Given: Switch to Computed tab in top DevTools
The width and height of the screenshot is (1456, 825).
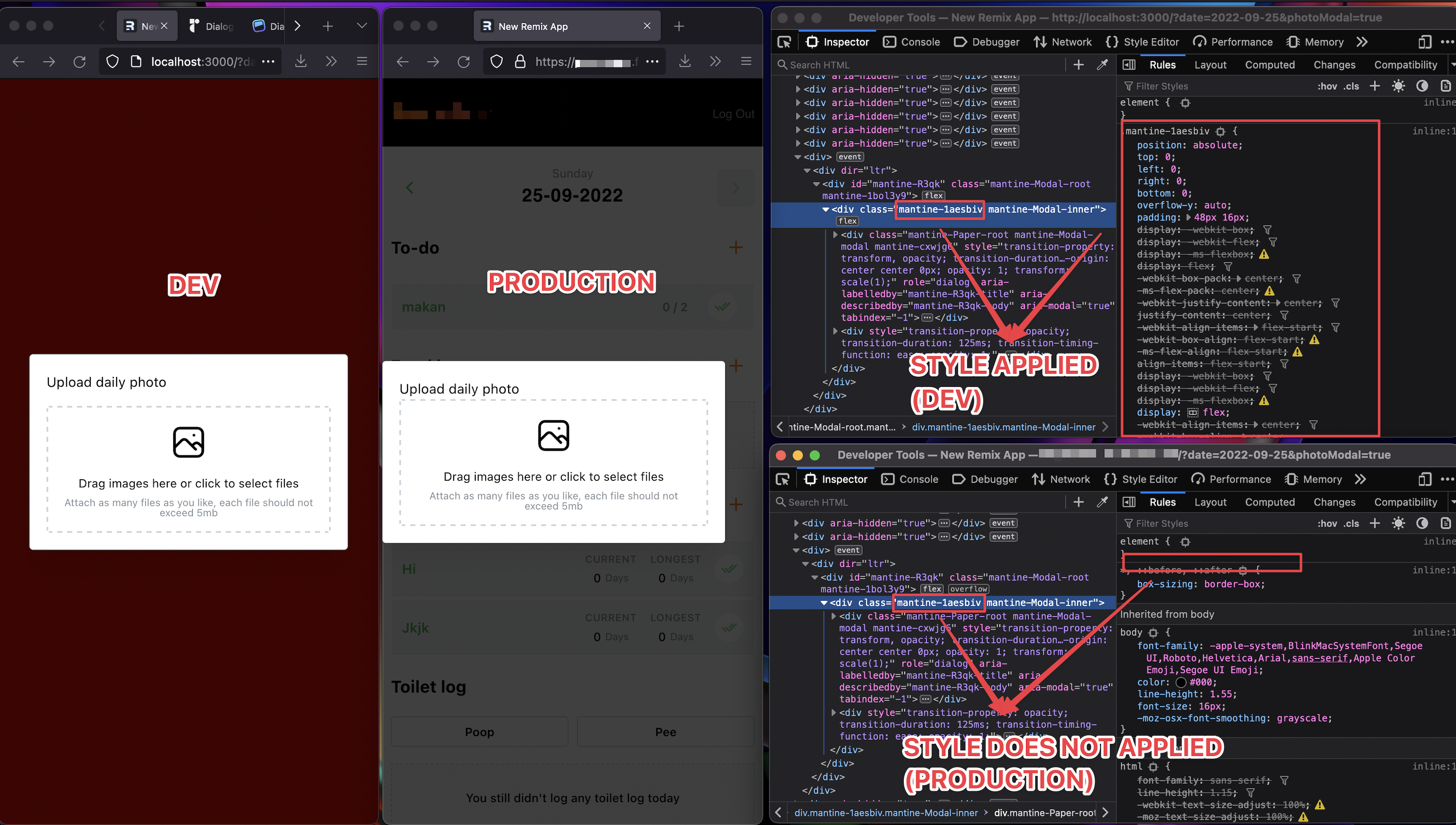Looking at the screenshot, I should (x=1269, y=65).
